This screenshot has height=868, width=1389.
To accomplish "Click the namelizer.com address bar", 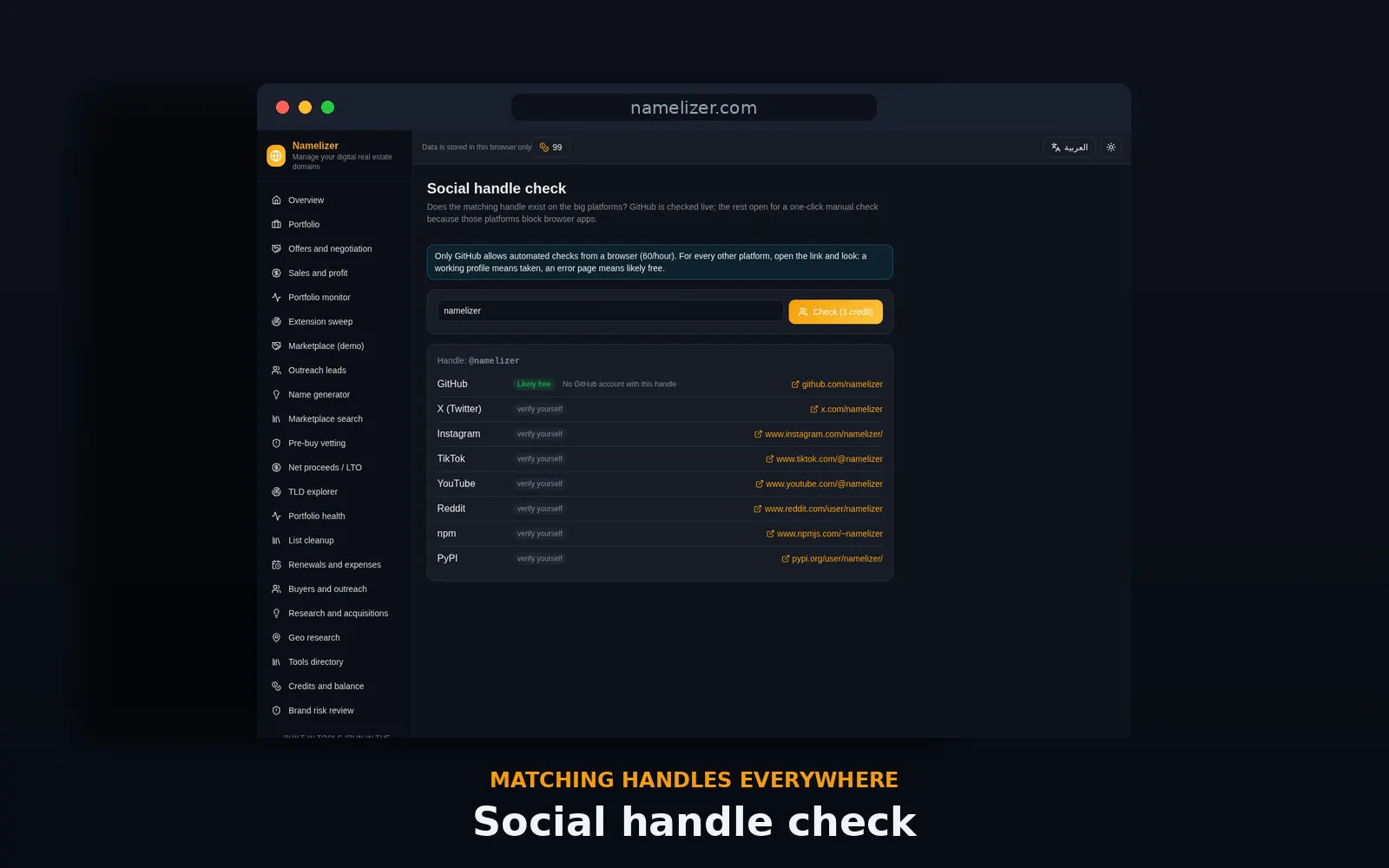I will [x=694, y=108].
